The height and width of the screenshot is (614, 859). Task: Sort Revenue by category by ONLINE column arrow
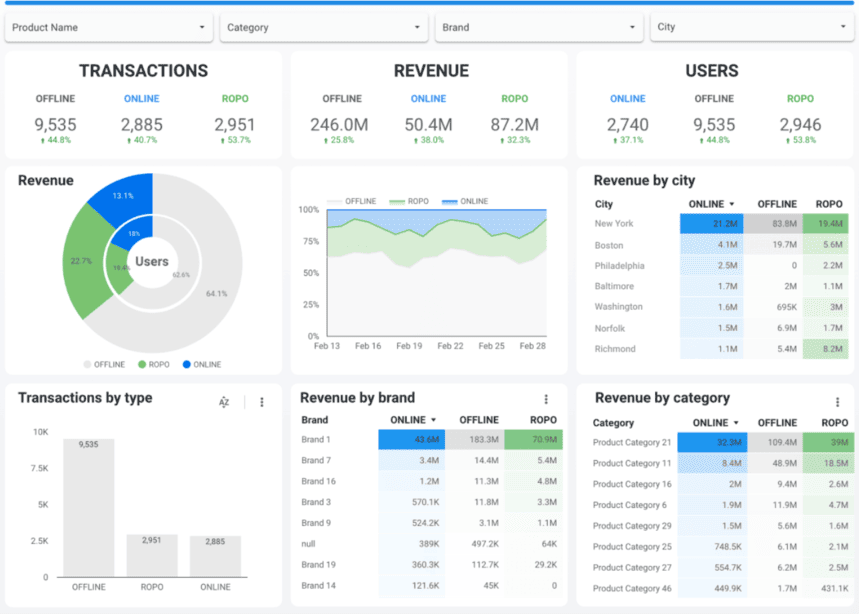[736, 423]
